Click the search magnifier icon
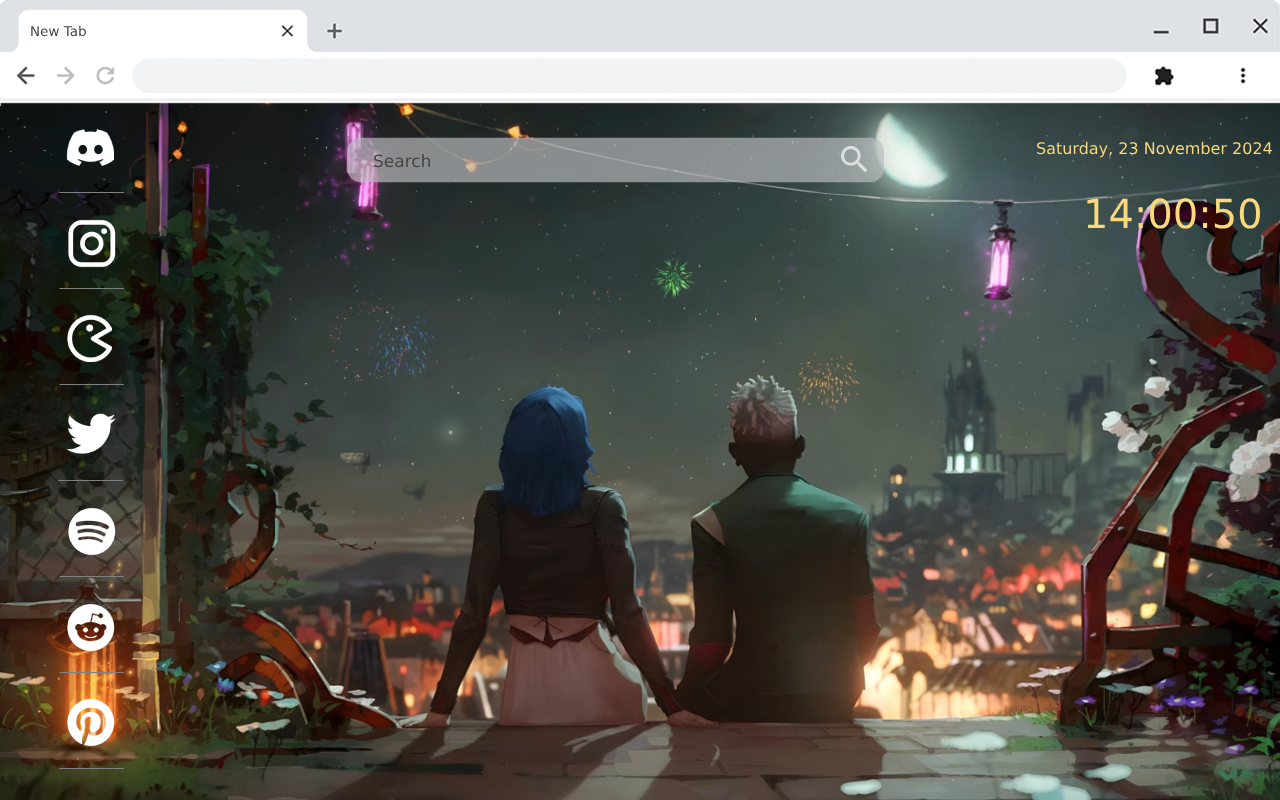 tap(853, 159)
